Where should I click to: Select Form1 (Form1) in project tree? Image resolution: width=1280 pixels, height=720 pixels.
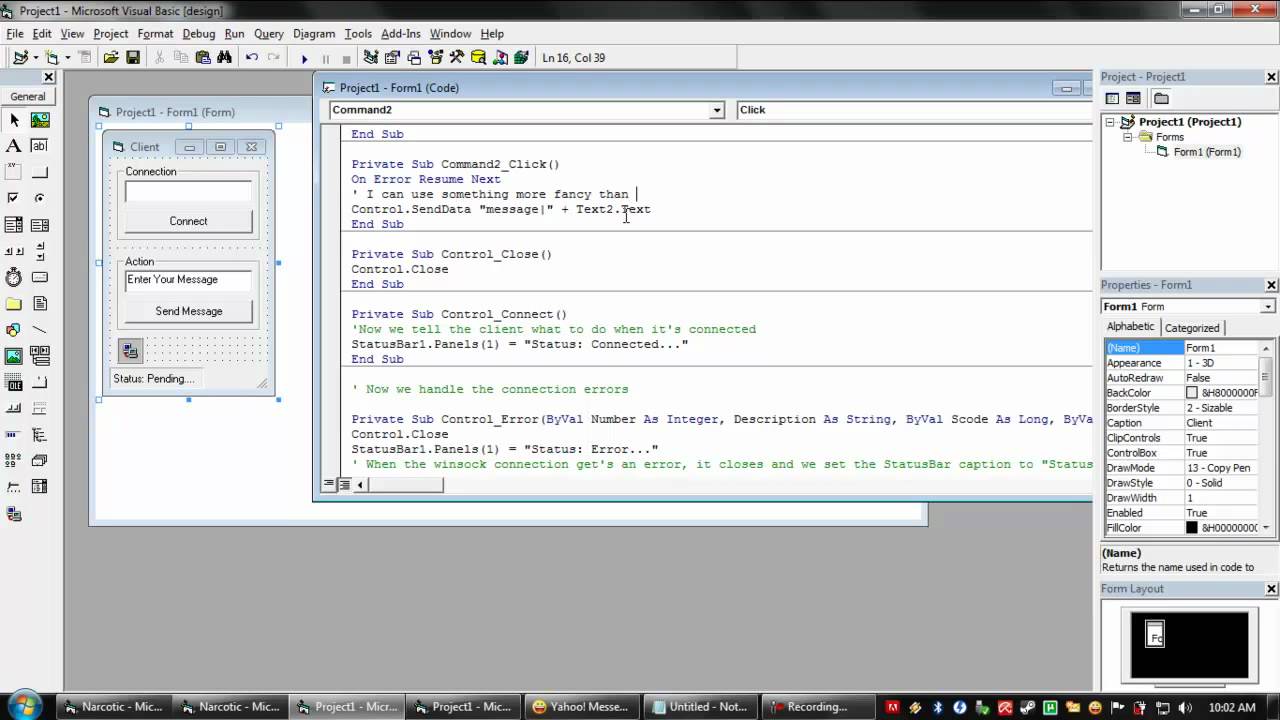tap(1207, 152)
